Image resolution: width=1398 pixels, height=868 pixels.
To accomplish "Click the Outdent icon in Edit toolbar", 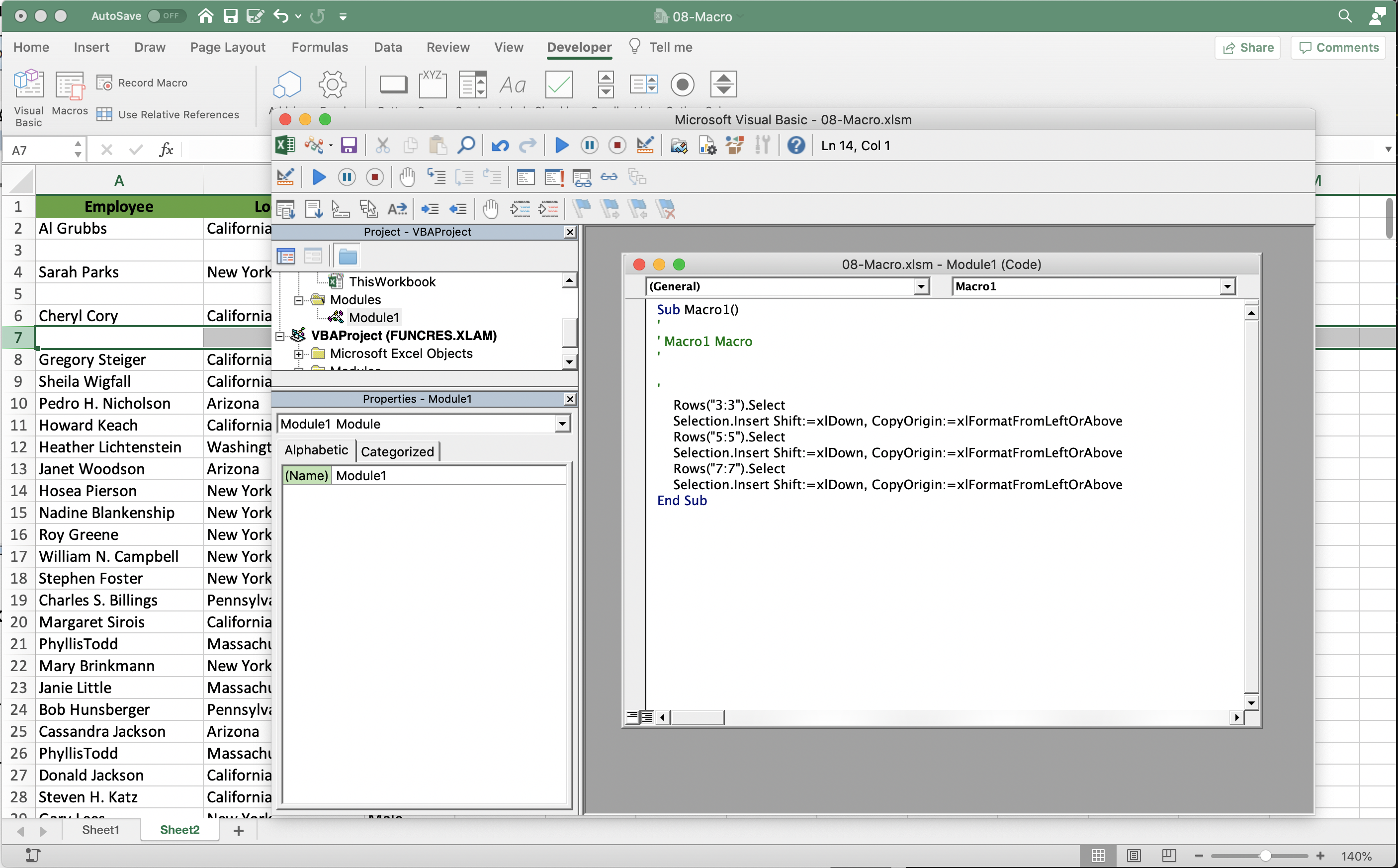I will coord(457,209).
